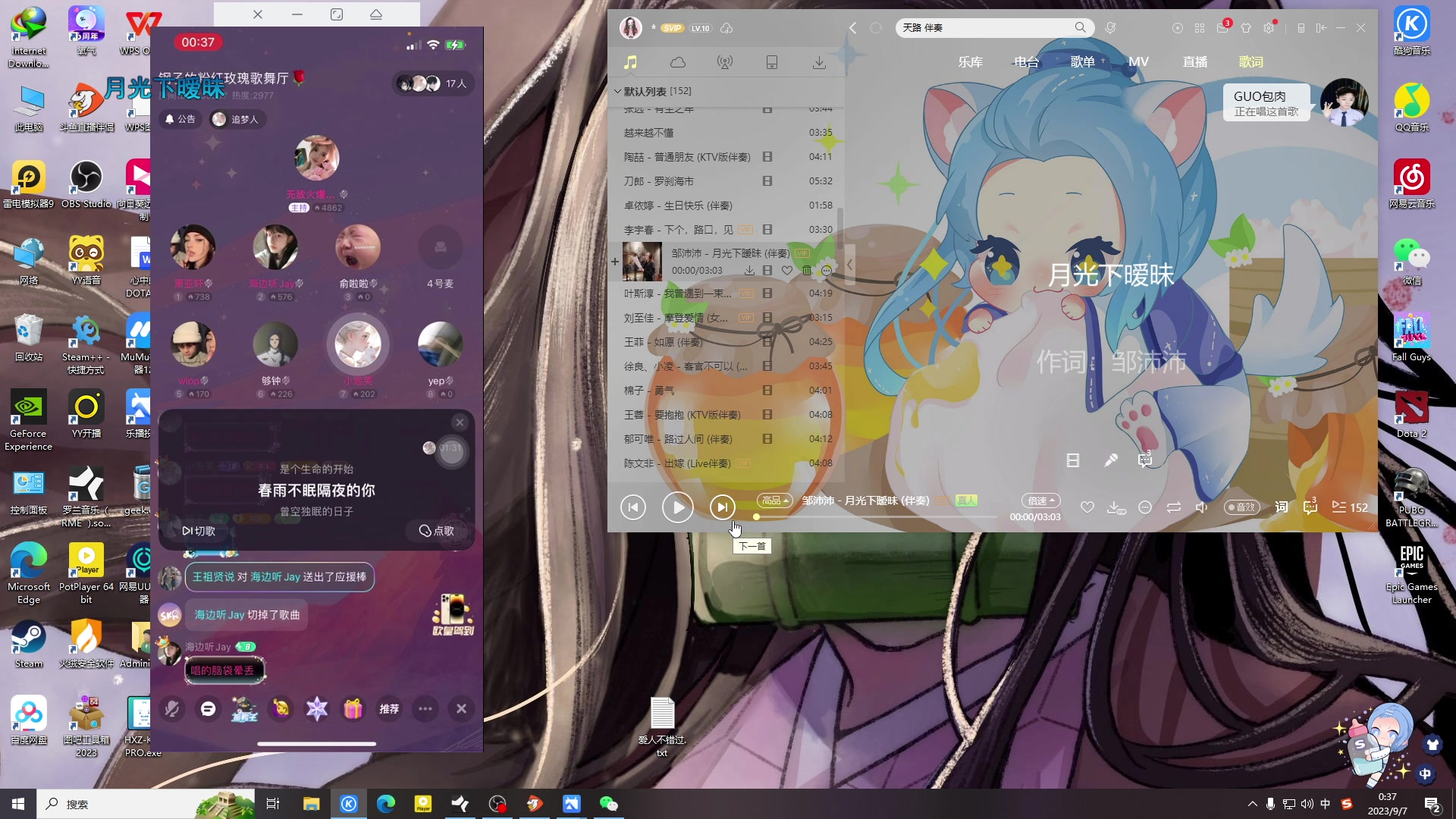
Task: Close the song lyric panel in voice room
Action: coord(460,422)
